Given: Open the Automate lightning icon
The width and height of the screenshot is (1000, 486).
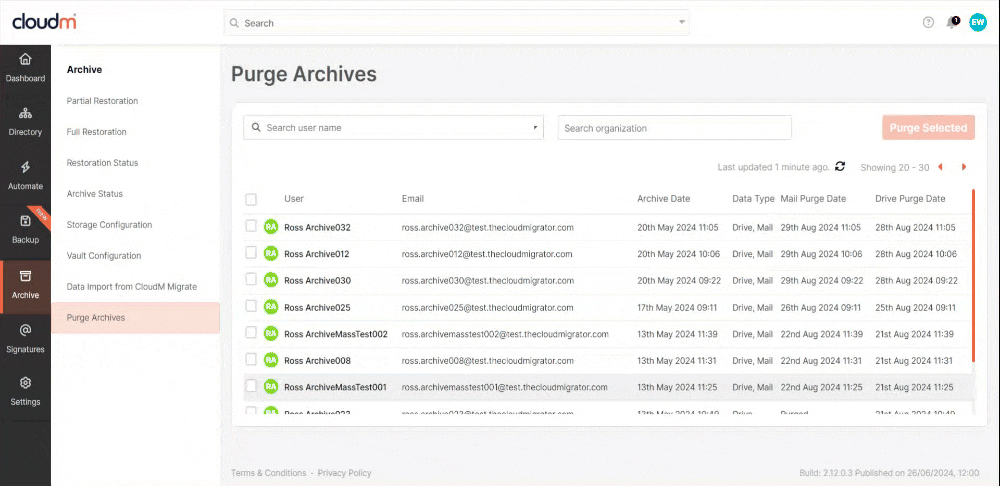Looking at the screenshot, I should [x=25, y=167].
